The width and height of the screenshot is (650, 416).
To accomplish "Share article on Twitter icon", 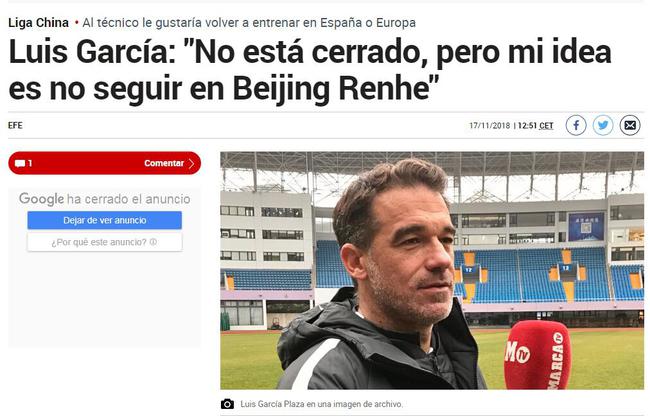I will (x=603, y=125).
